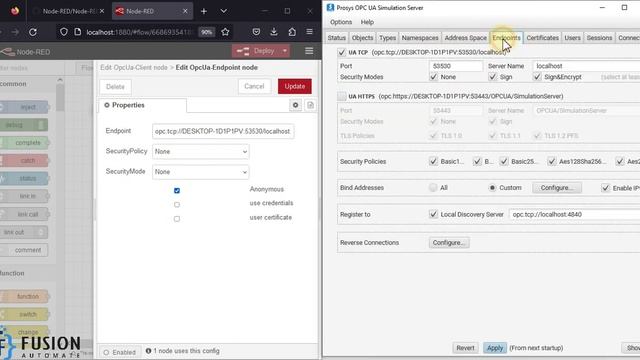Select the inject node in palette
The image size is (640, 360).
pos(24,107)
